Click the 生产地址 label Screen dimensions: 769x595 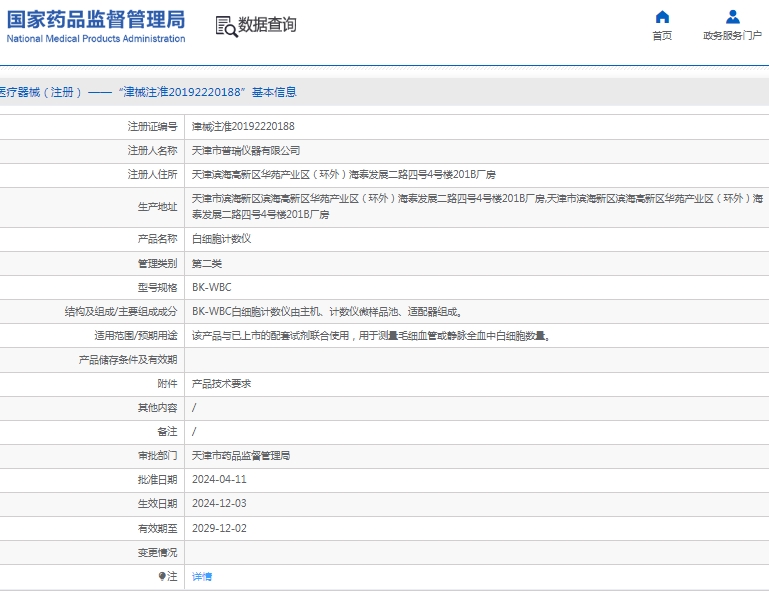point(157,207)
